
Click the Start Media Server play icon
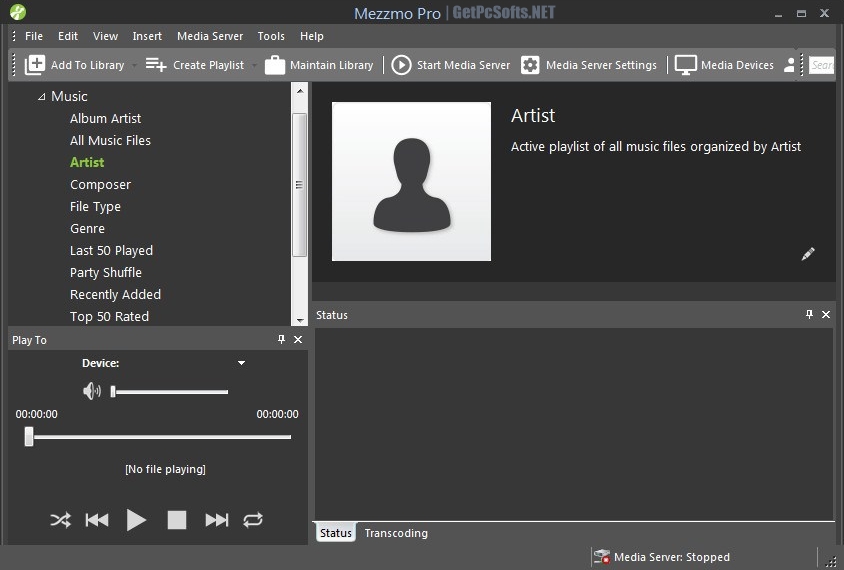tap(401, 65)
